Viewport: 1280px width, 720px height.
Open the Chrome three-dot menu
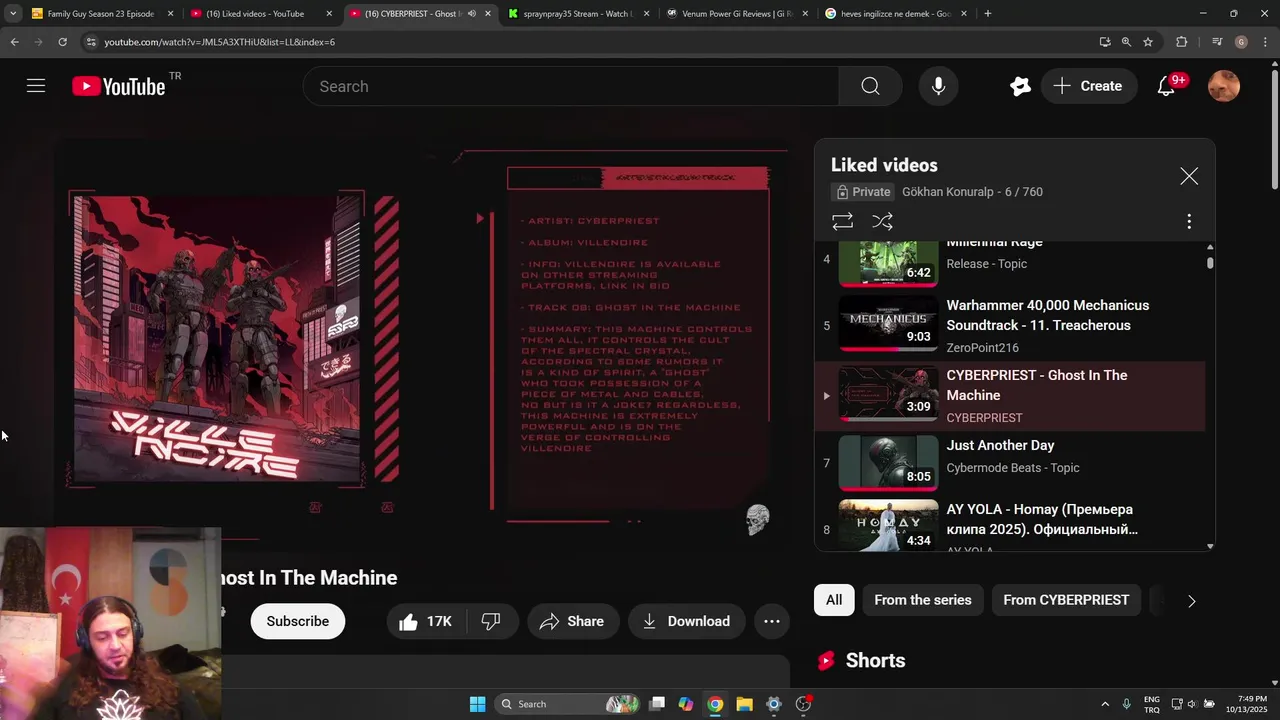[1265, 42]
